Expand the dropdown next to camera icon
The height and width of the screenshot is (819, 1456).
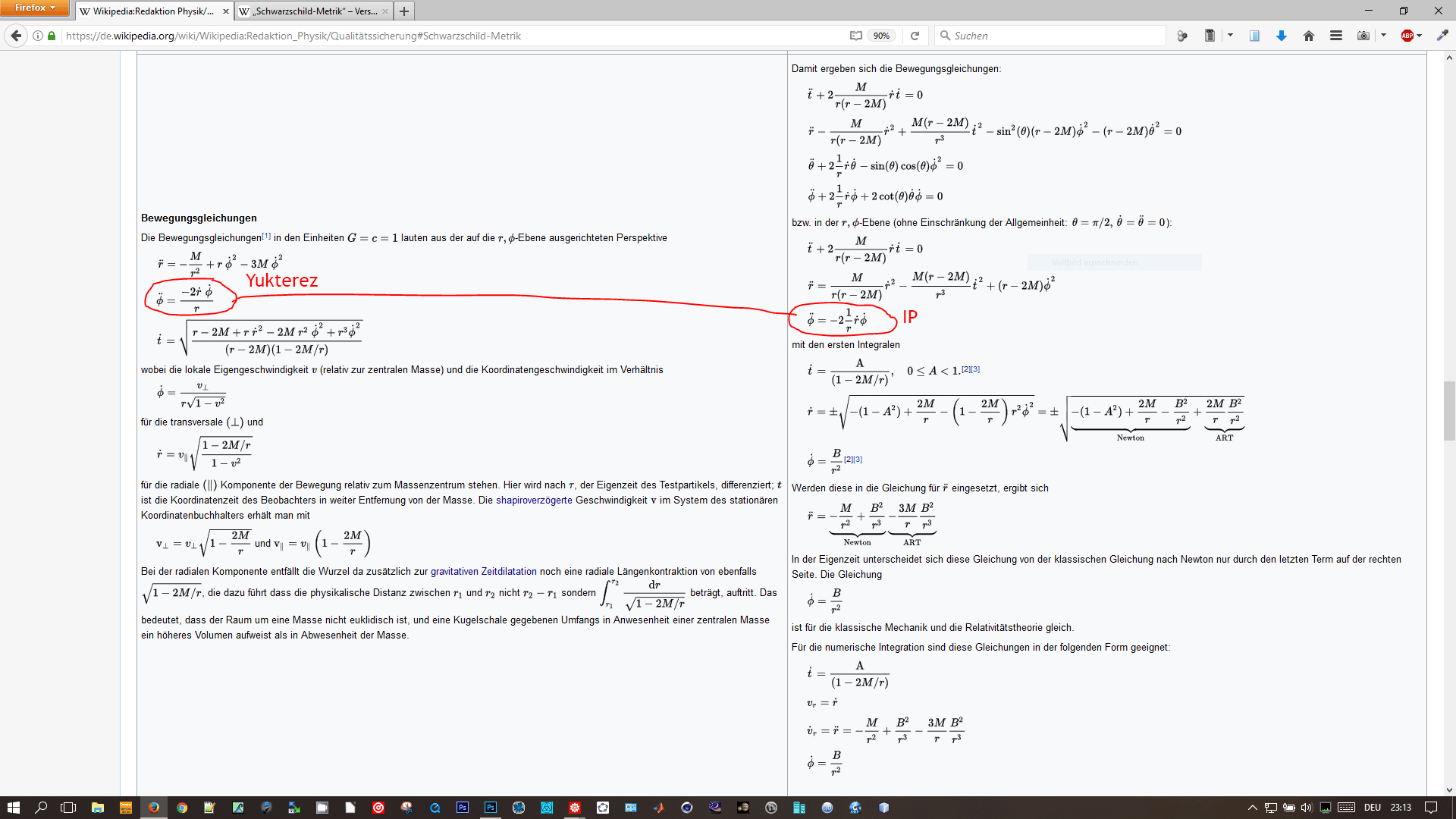point(1384,36)
